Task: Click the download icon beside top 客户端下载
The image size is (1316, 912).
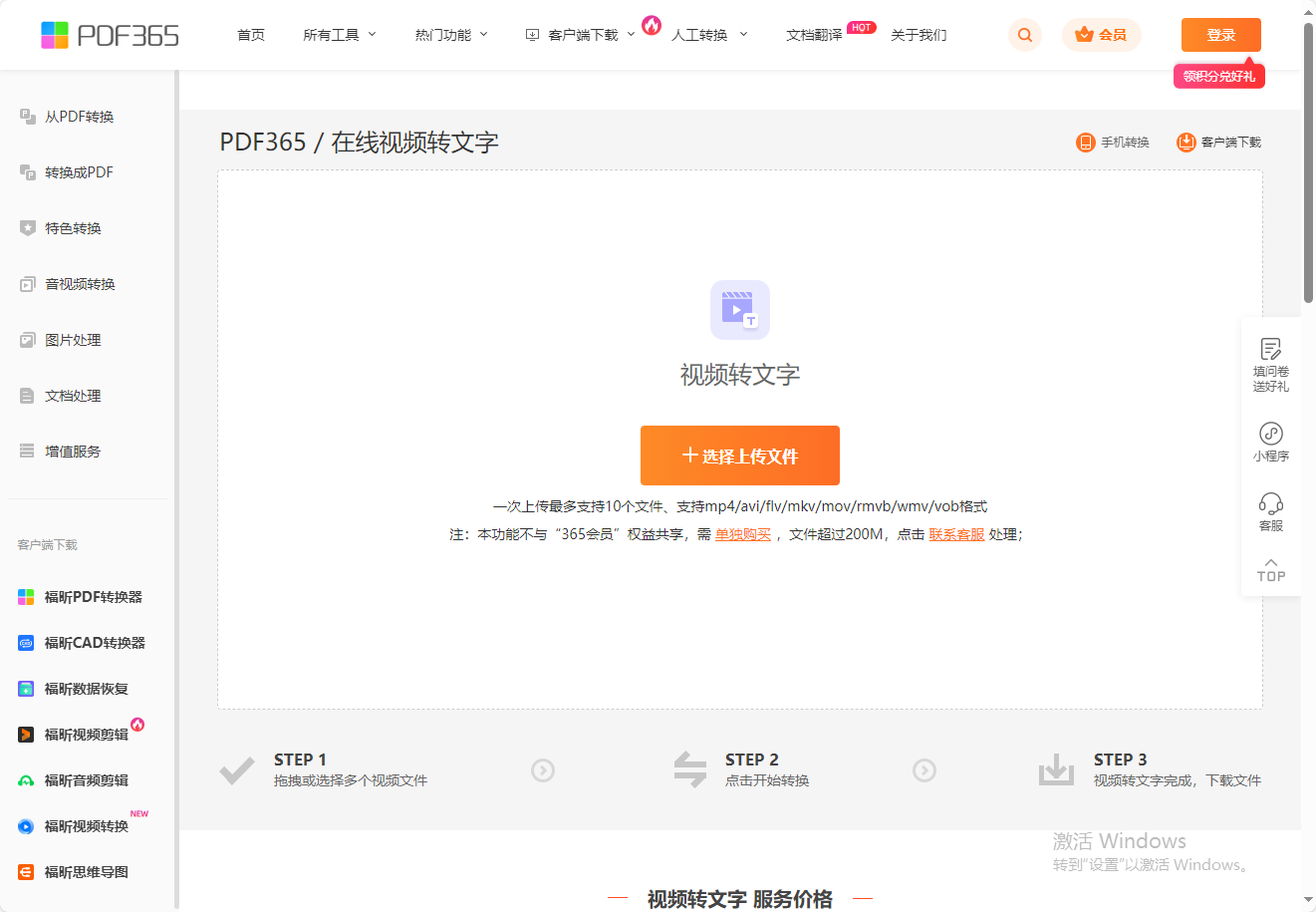Action: 532,35
